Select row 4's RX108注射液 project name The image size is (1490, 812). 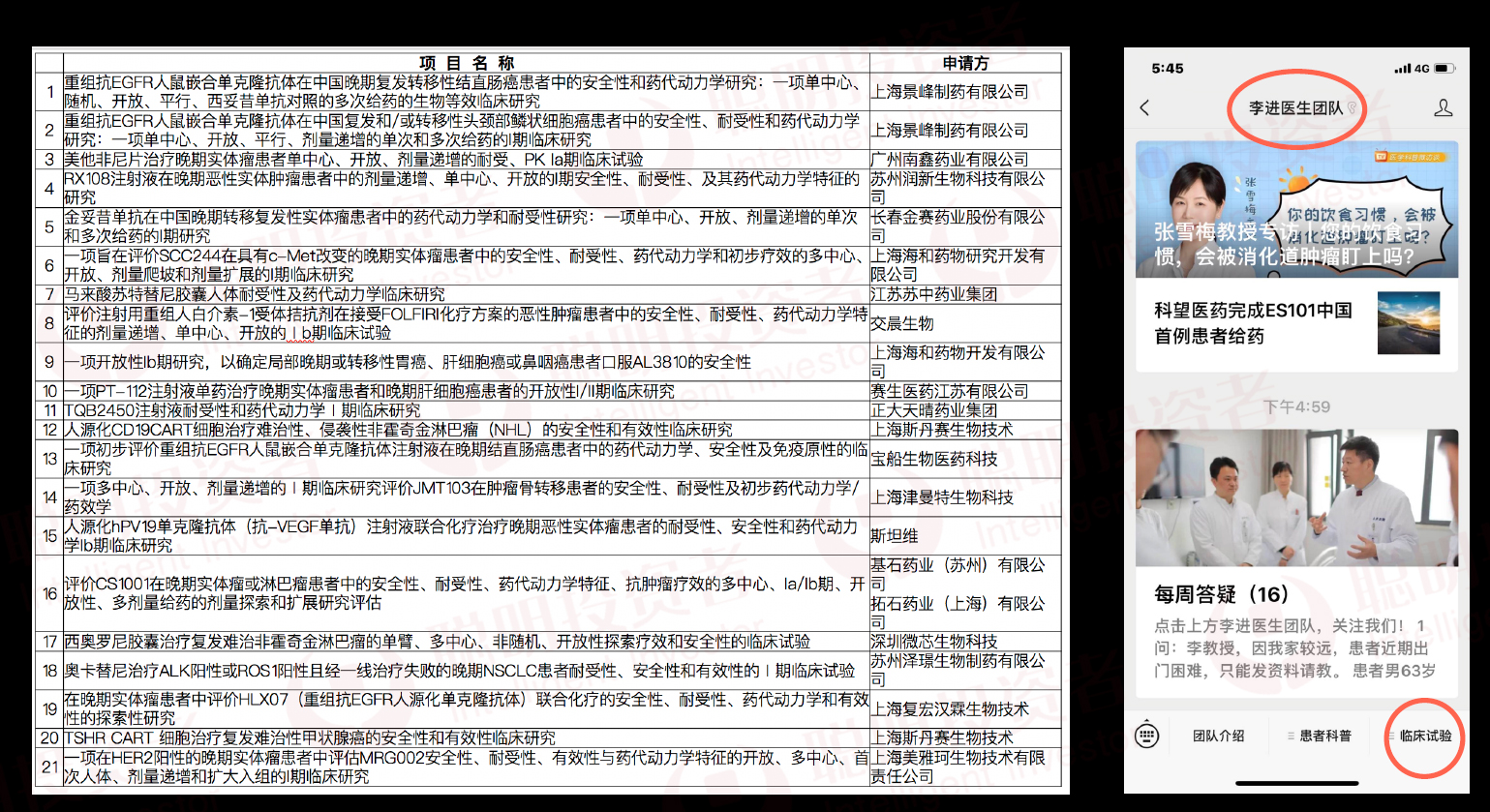[x=467, y=188]
